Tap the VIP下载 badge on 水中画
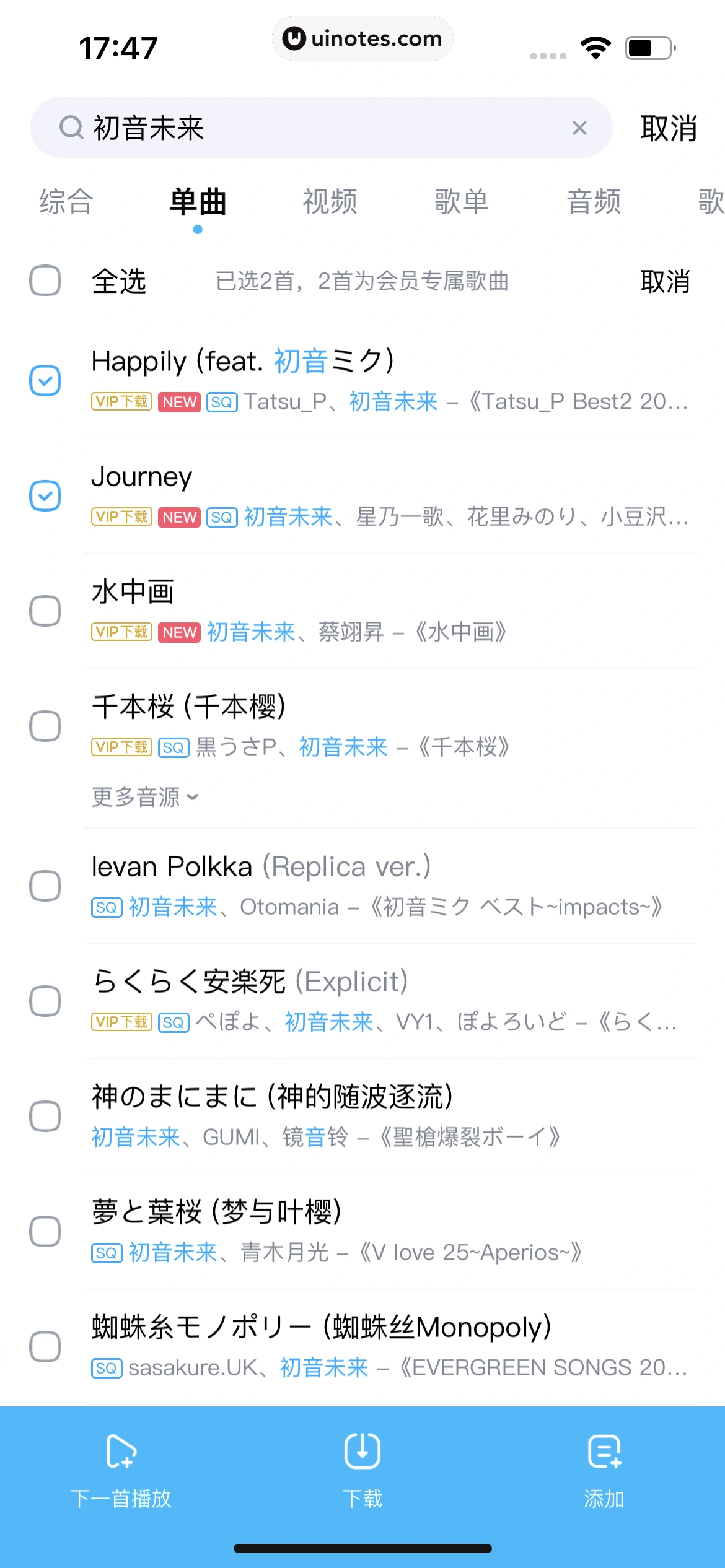 pyautogui.click(x=121, y=632)
